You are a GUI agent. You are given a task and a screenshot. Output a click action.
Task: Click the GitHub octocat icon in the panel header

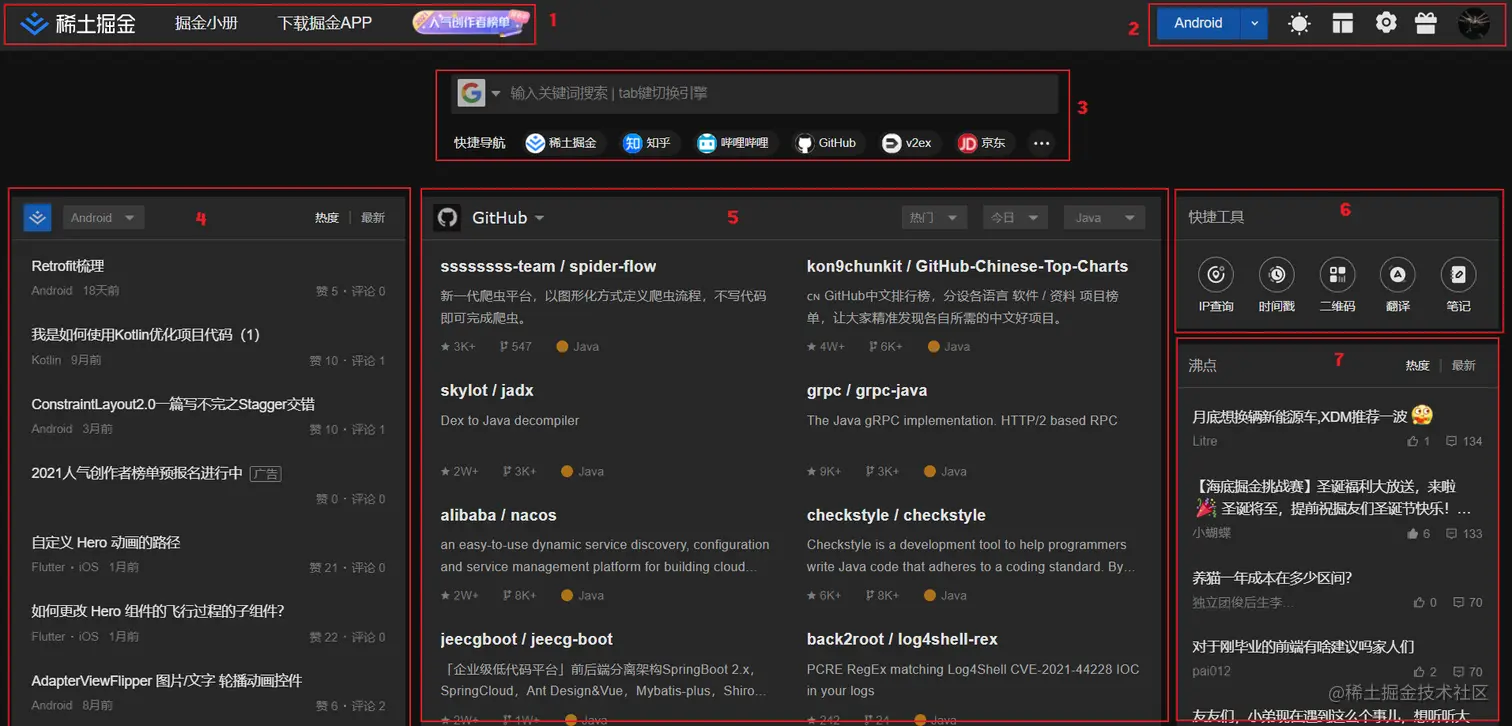click(x=448, y=218)
